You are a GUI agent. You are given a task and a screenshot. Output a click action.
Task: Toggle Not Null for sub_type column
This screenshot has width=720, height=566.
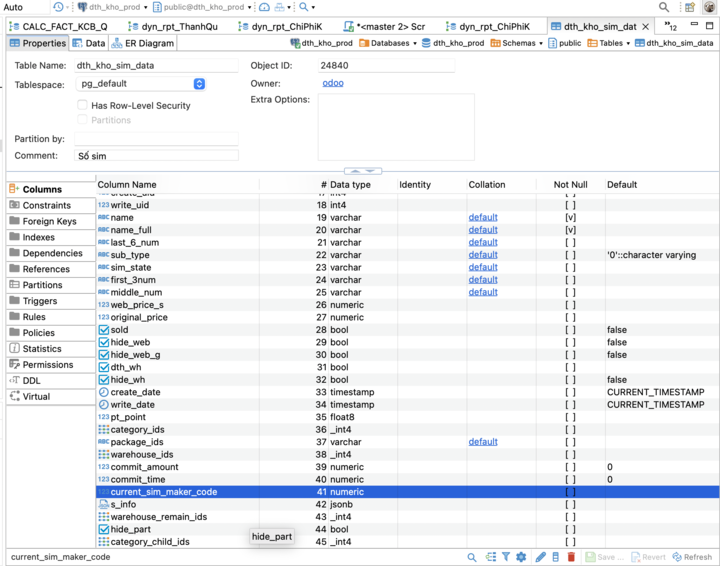[570, 255]
